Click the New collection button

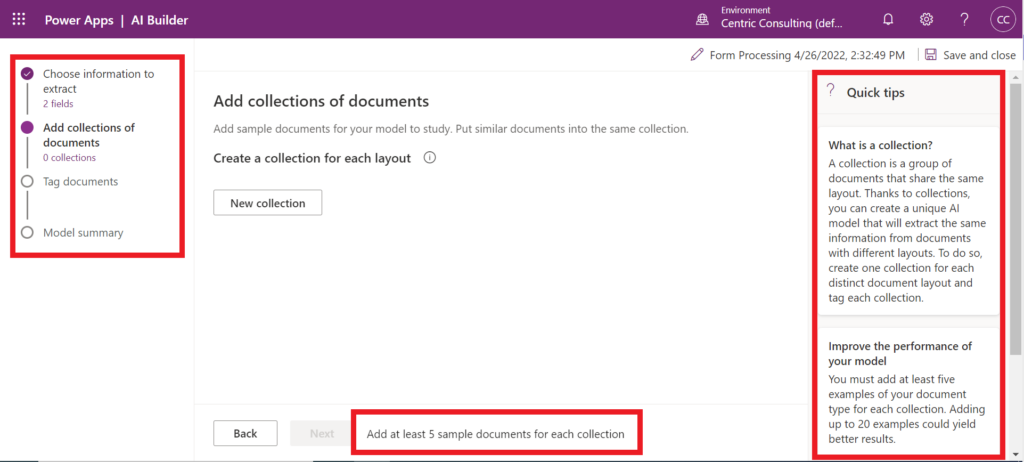click(x=267, y=203)
